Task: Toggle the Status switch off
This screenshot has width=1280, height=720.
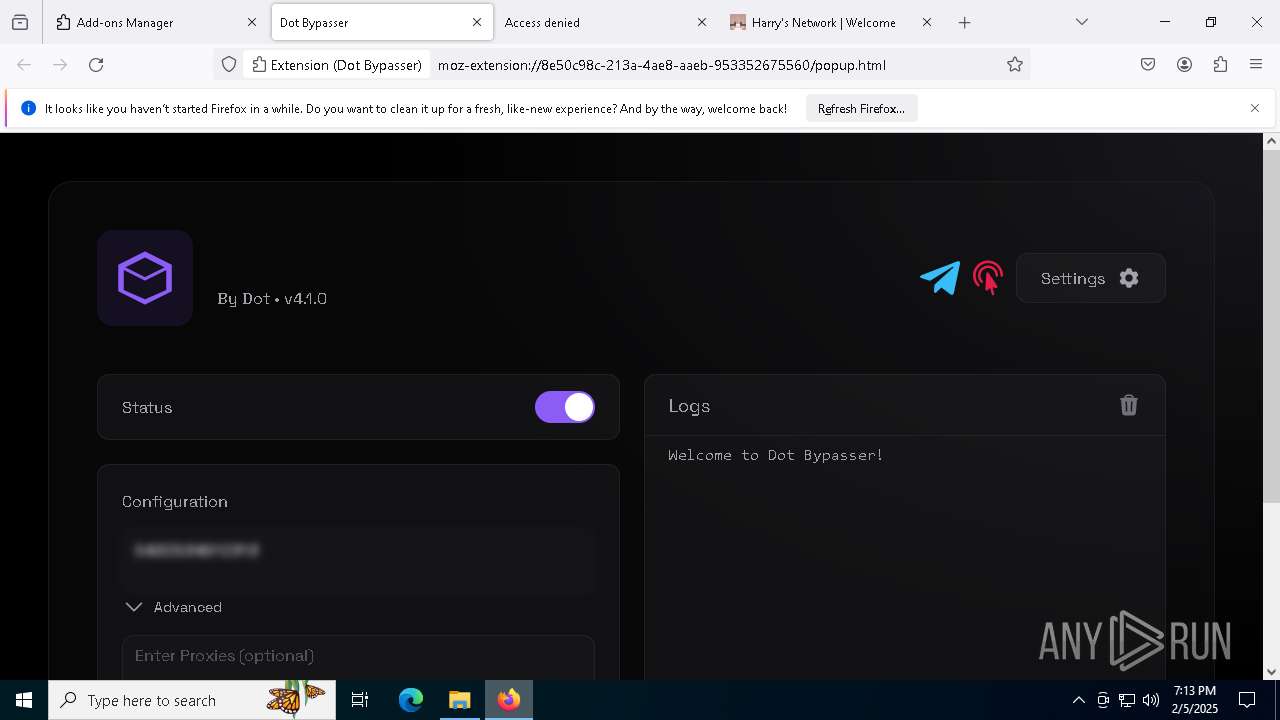Action: pyautogui.click(x=565, y=407)
